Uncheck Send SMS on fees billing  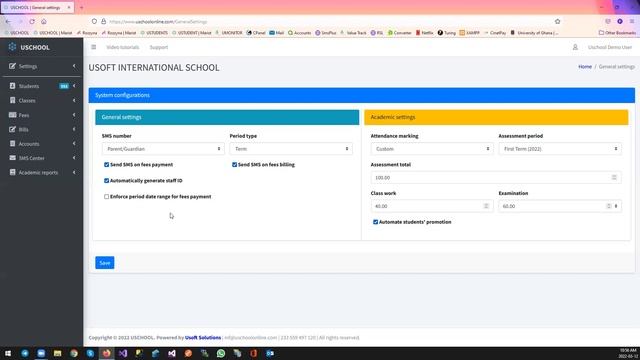(x=234, y=164)
